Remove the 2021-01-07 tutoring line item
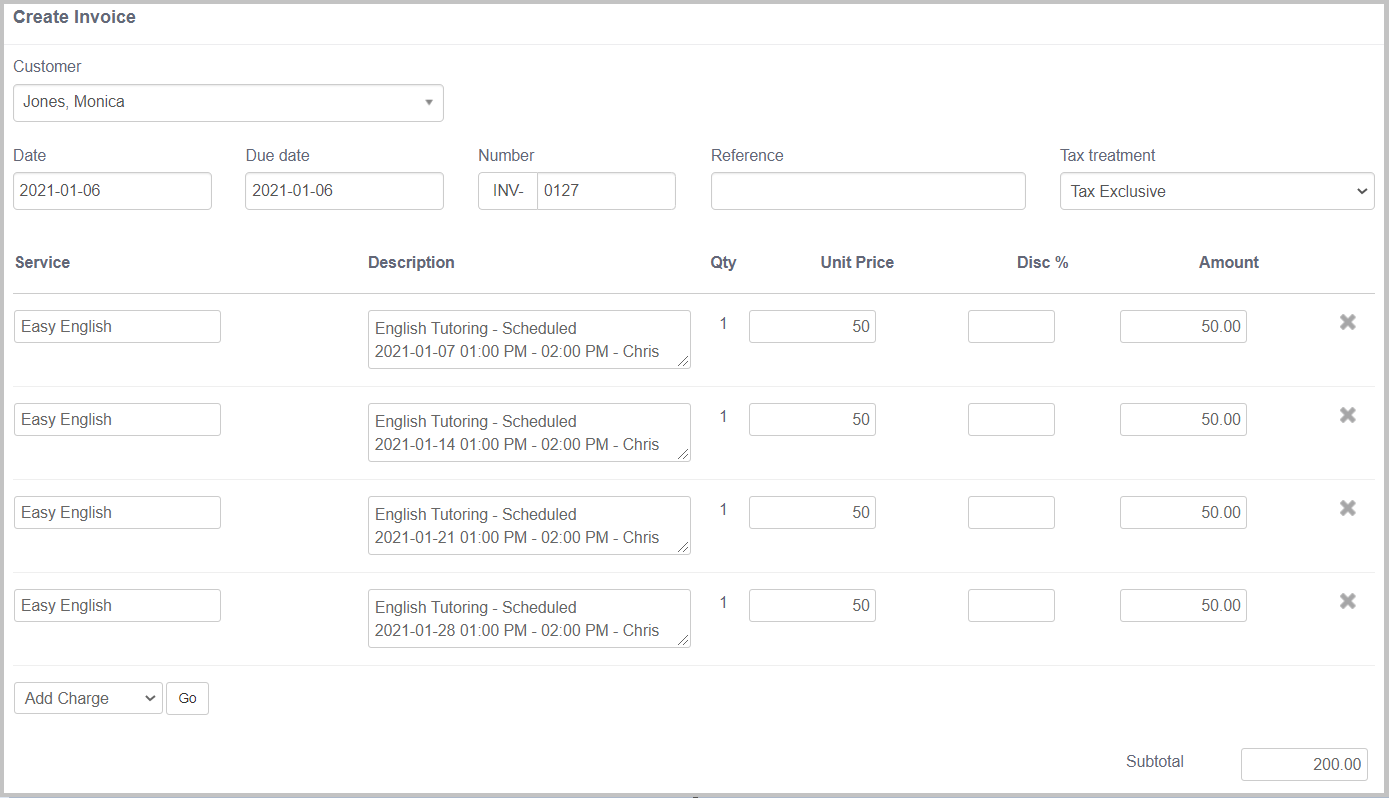The width and height of the screenshot is (1389, 798). click(1347, 322)
